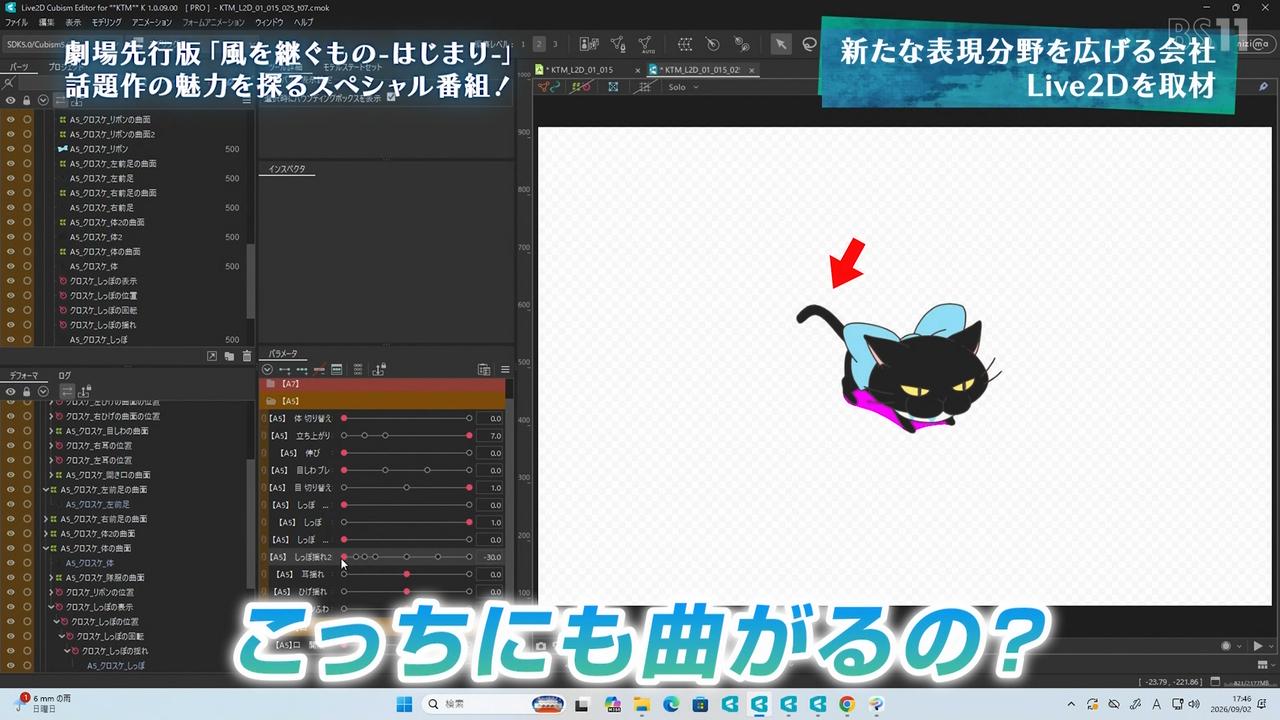The width and height of the screenshot is (1280, 720).
Task: Click the Deformer panel lock icon header
Action: coord(27,391)
